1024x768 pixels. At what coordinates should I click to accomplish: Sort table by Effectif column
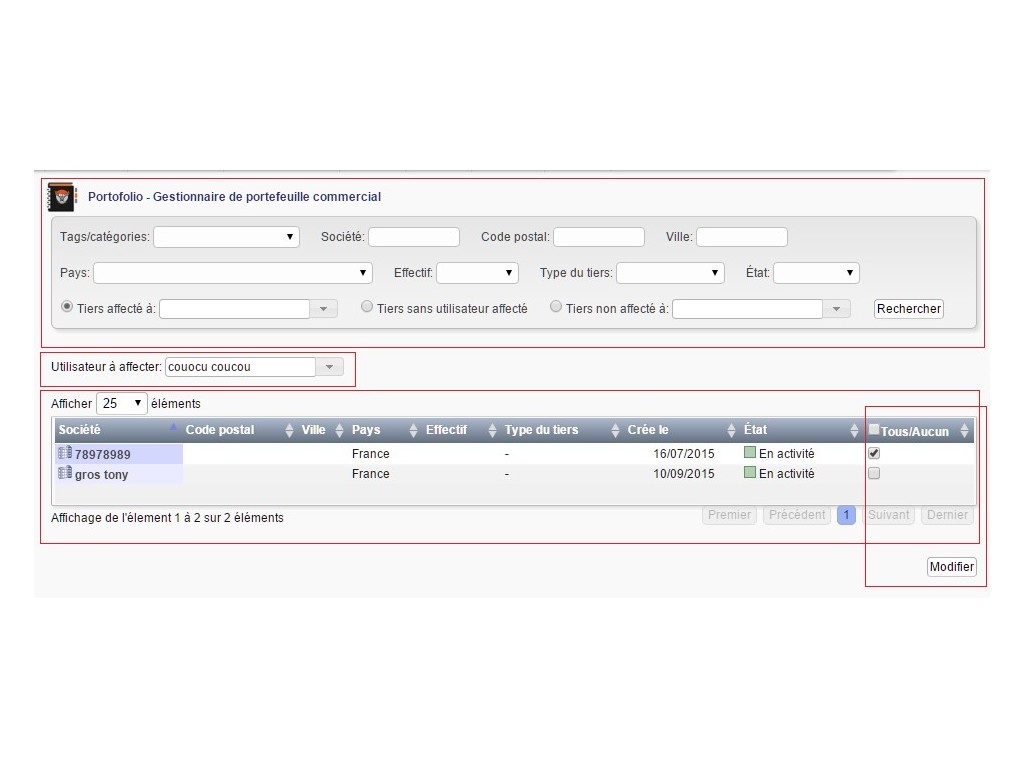pyautogui.click(x=492, y=430)
